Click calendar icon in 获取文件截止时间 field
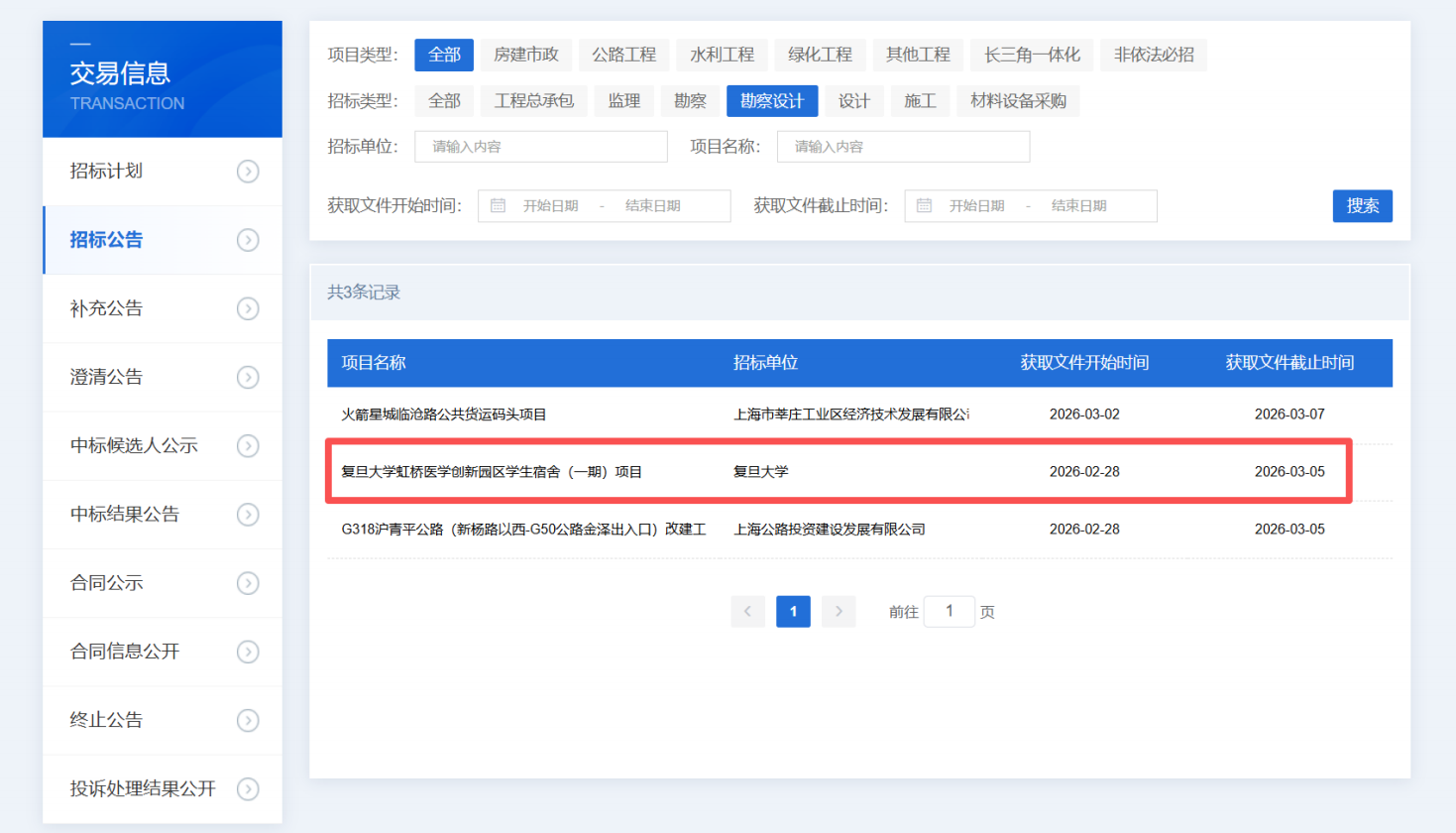This screenshot has width=1456, height=833. click(924, 205)
